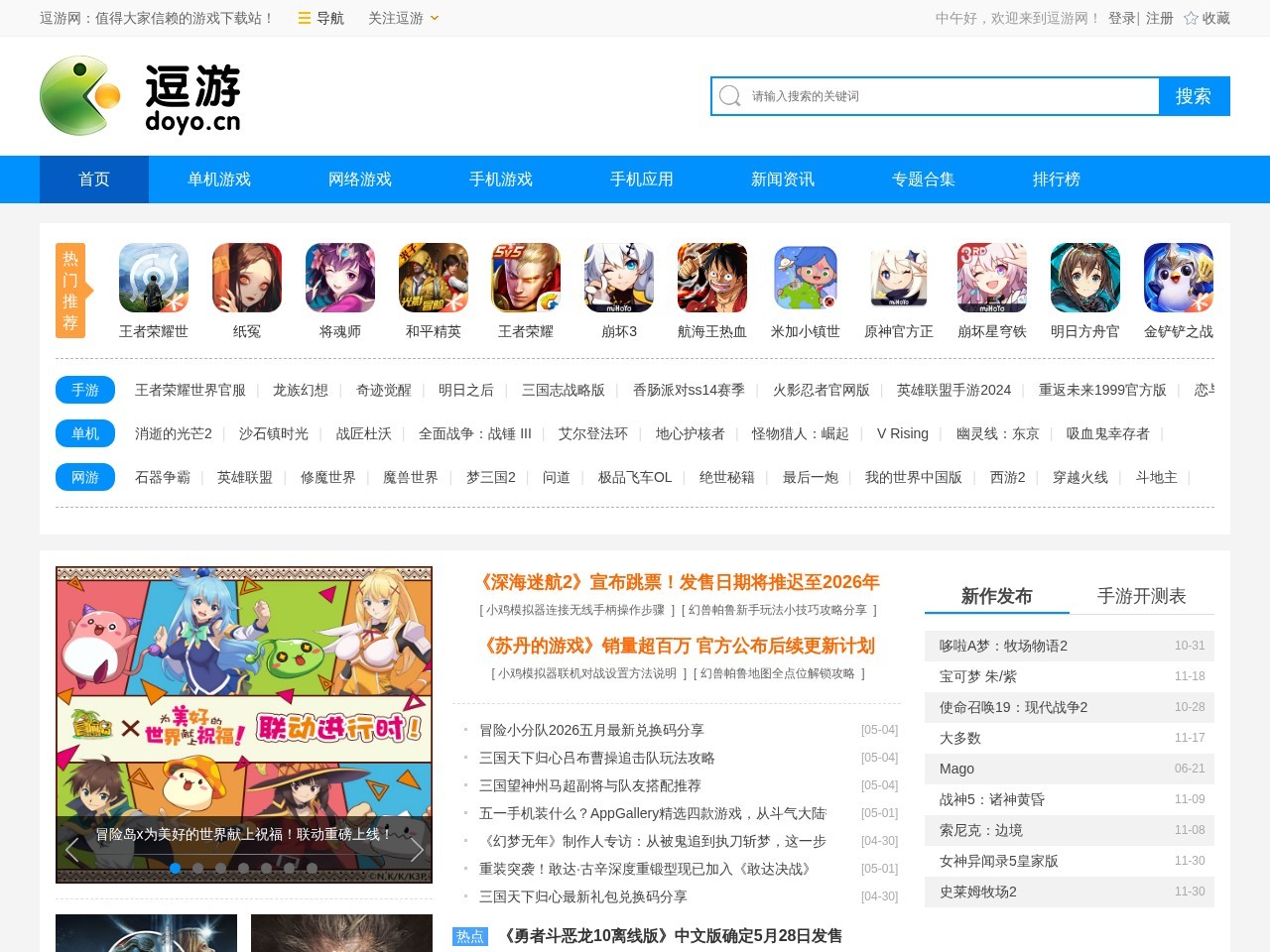Click the doyo.cn site logo

(140, 96)
